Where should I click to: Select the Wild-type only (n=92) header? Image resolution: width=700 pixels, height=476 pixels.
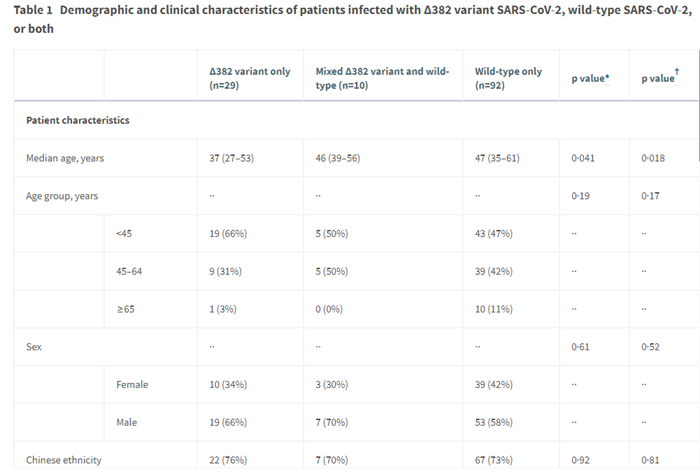(x=508, y=77)
